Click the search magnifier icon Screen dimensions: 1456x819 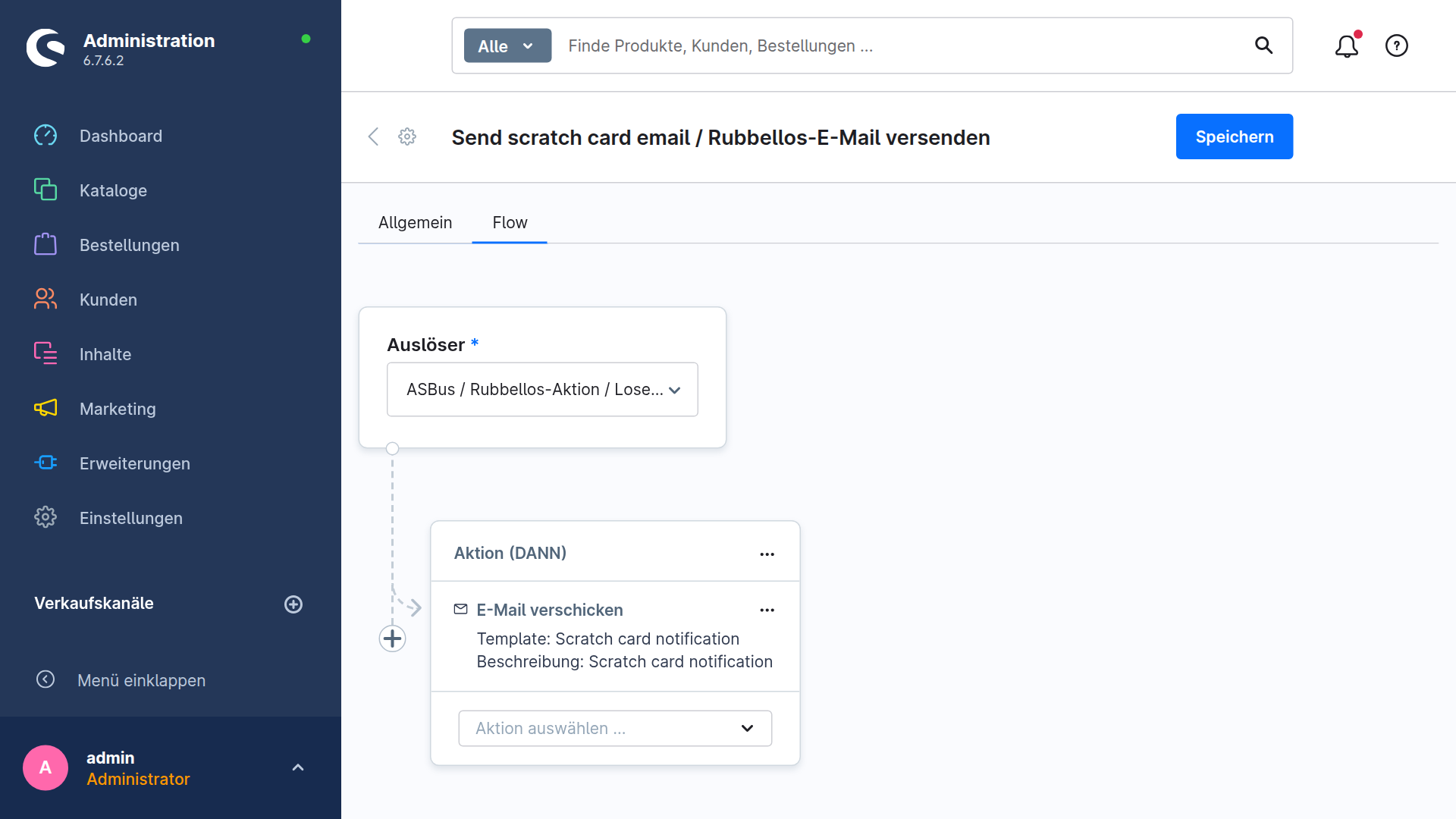point(1263,45)
